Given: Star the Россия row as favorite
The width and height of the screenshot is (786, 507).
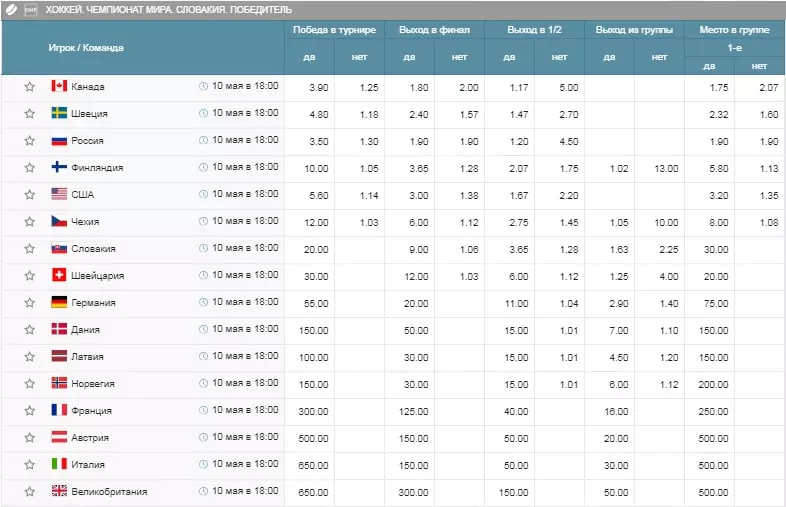Looking at the screenshot, I should pos(30,141).
